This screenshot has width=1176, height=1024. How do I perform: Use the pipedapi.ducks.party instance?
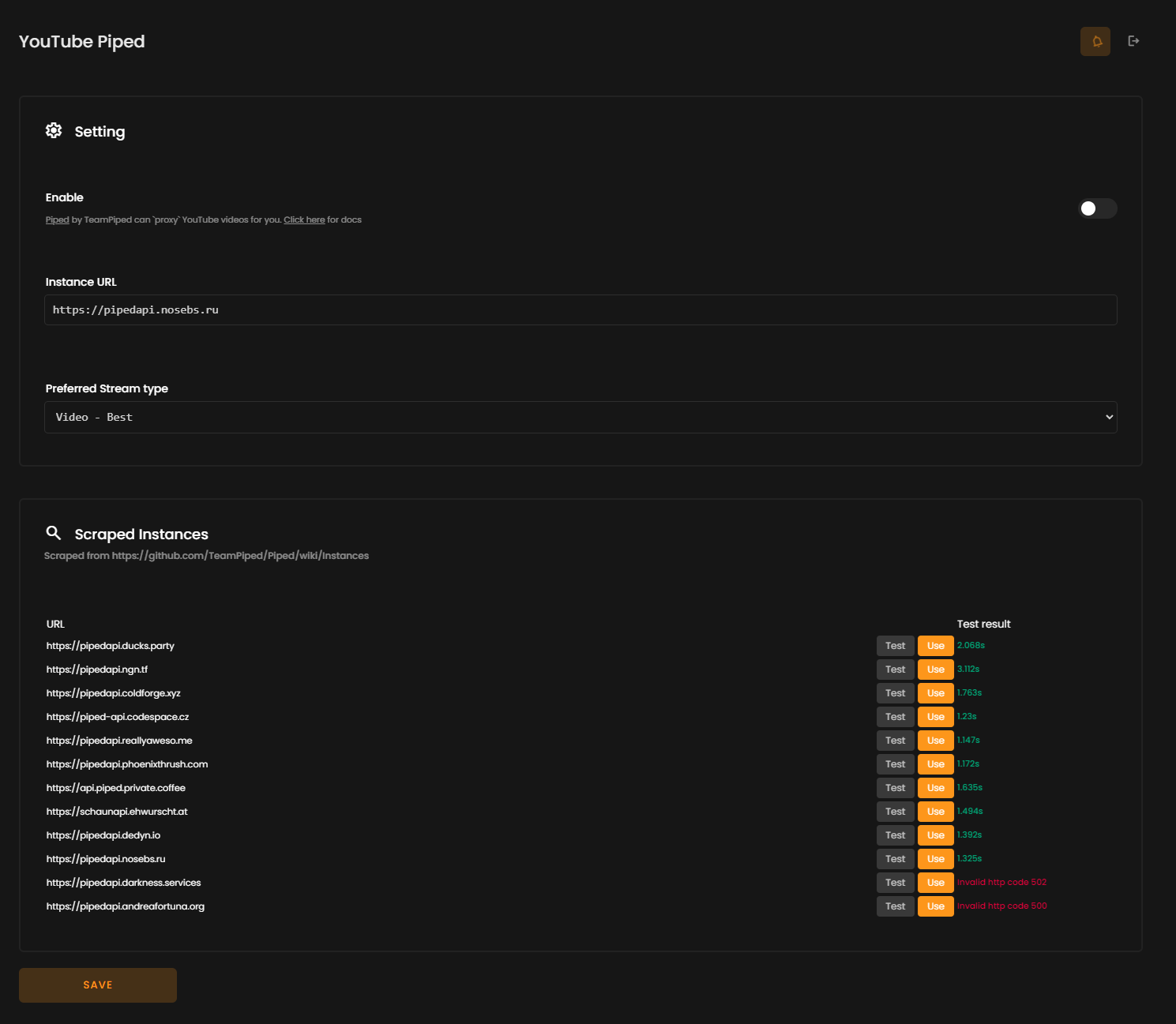tap(936, 646)
